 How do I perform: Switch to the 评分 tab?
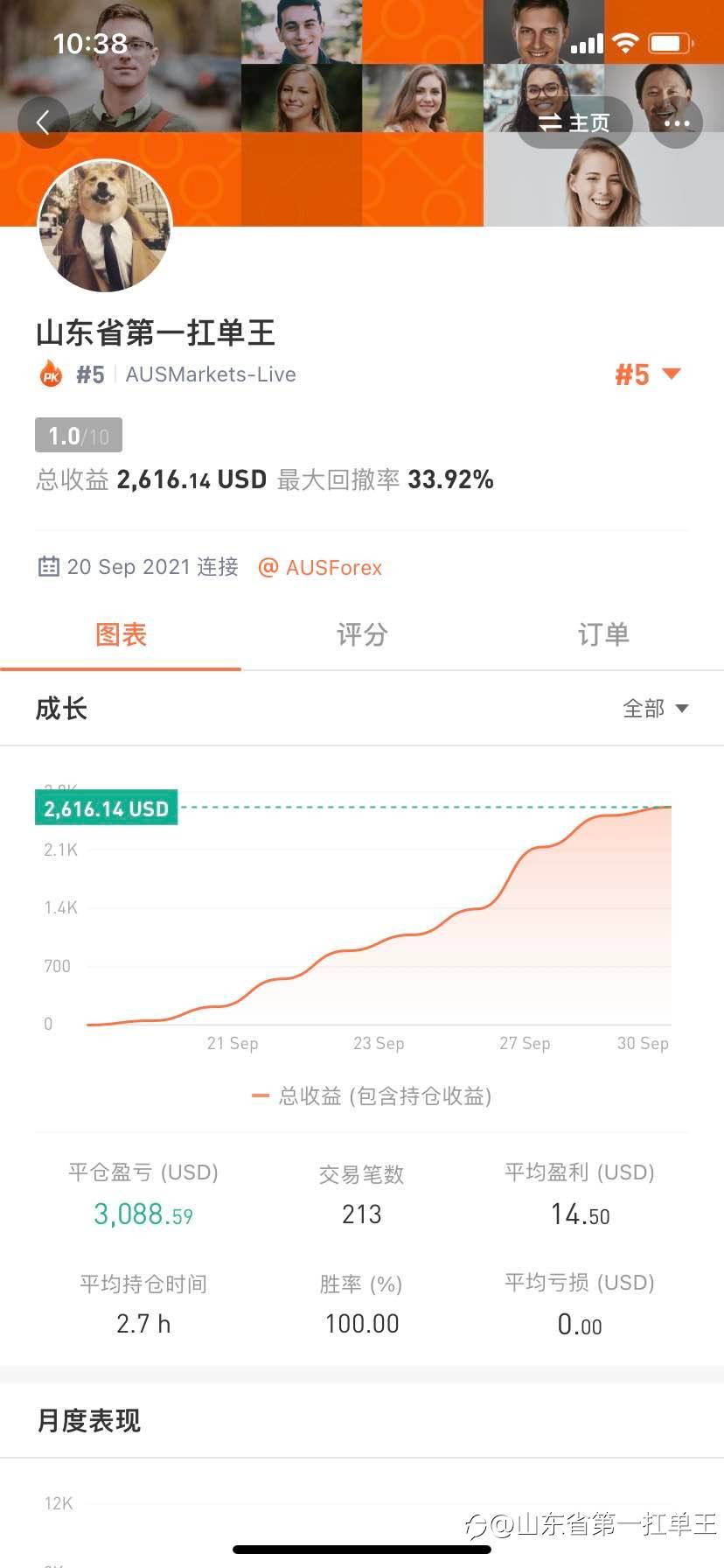(362, 634)
